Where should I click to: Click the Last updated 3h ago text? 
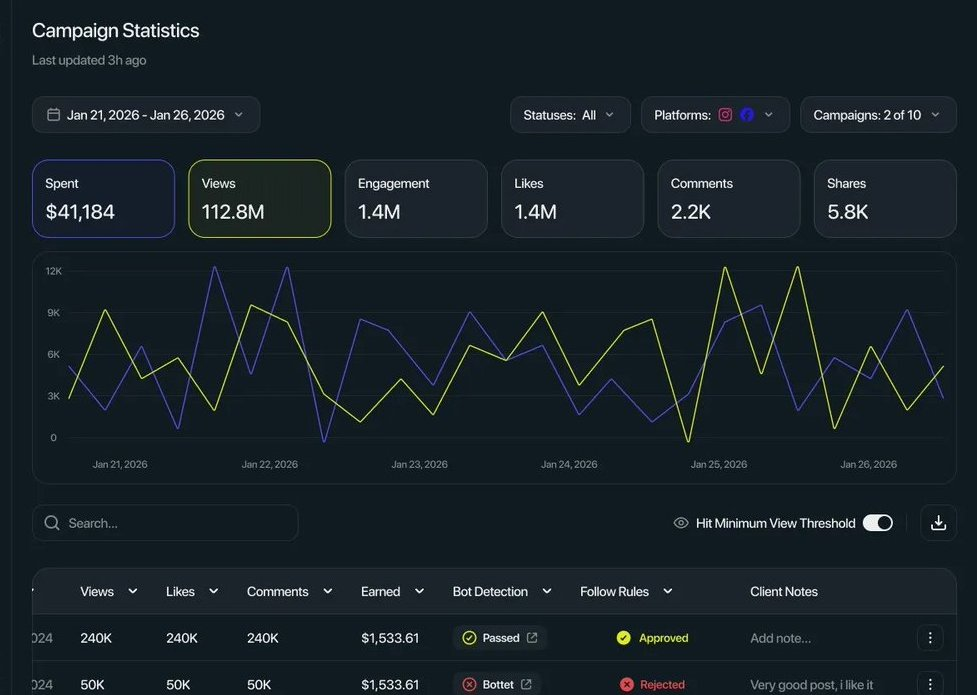(x=89, y=60)
